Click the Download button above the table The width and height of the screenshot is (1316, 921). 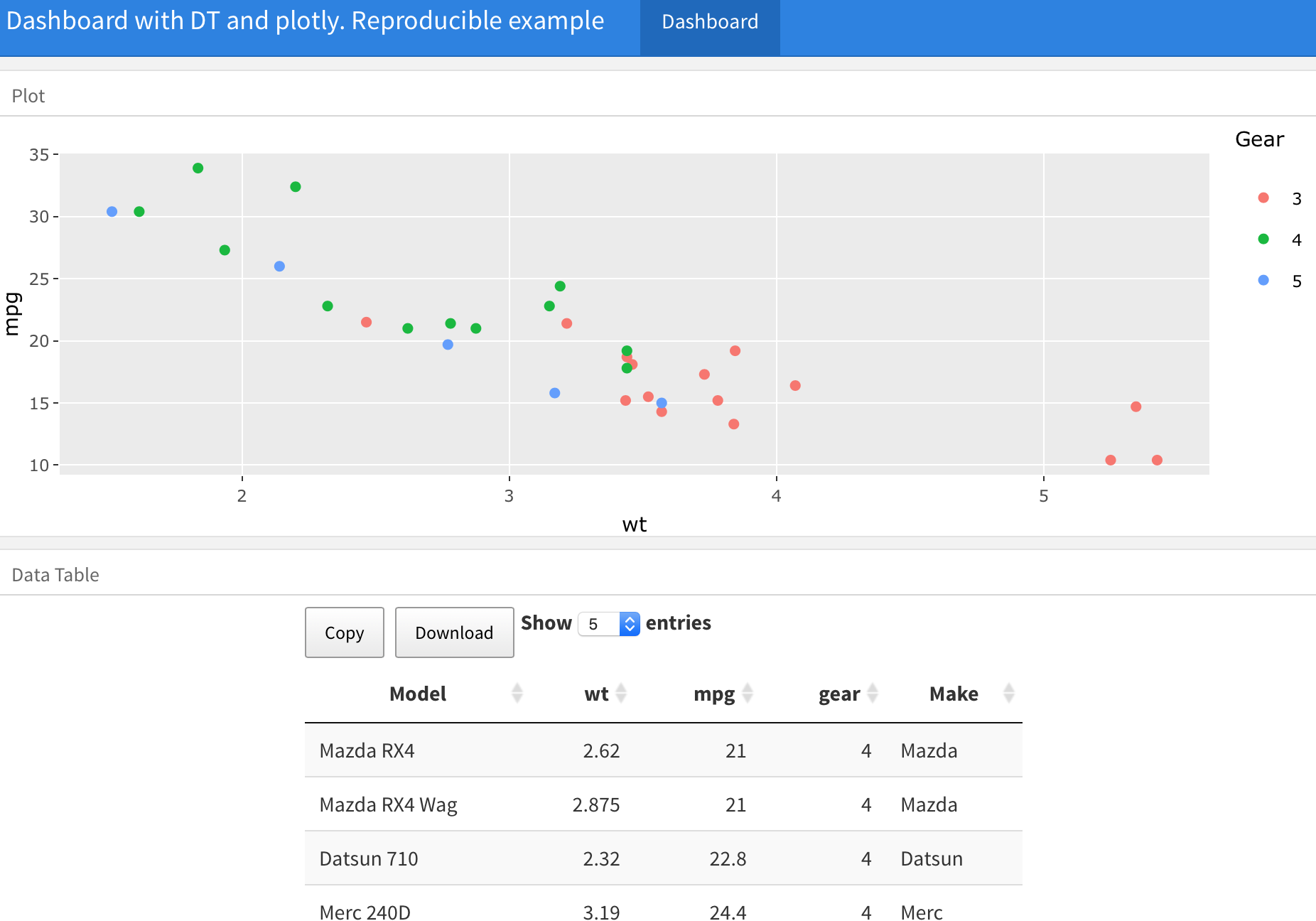tap(454, 632)
